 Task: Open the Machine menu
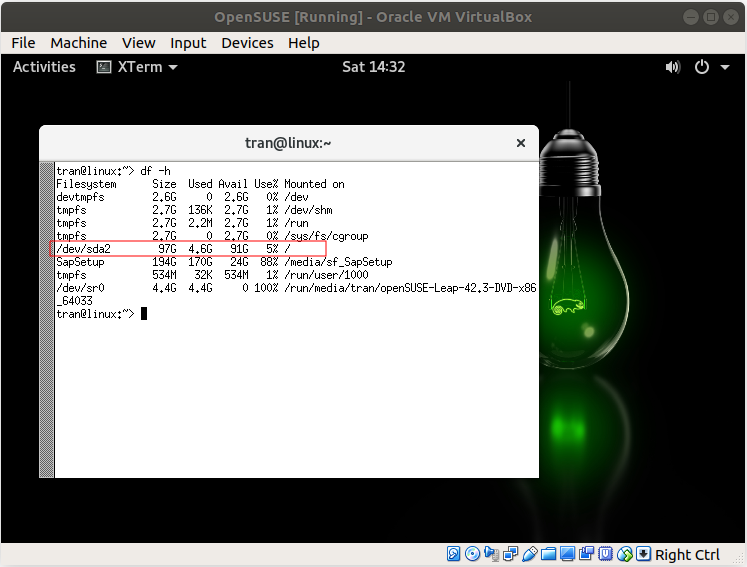point(79,43)
